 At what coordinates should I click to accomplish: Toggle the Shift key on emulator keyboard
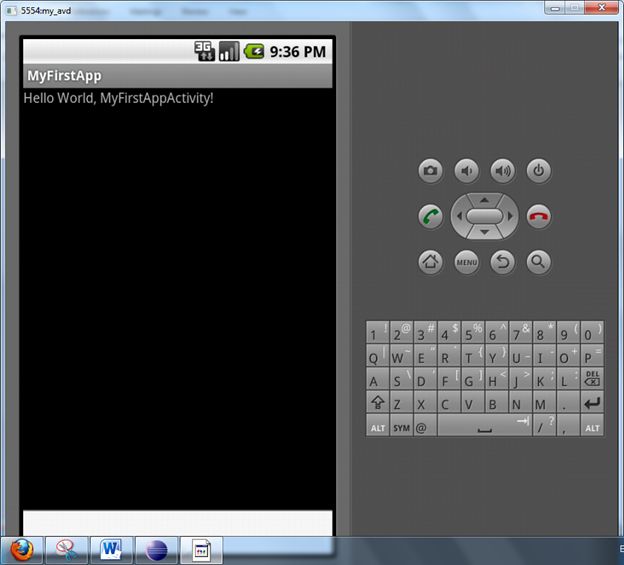click(378, 402)
